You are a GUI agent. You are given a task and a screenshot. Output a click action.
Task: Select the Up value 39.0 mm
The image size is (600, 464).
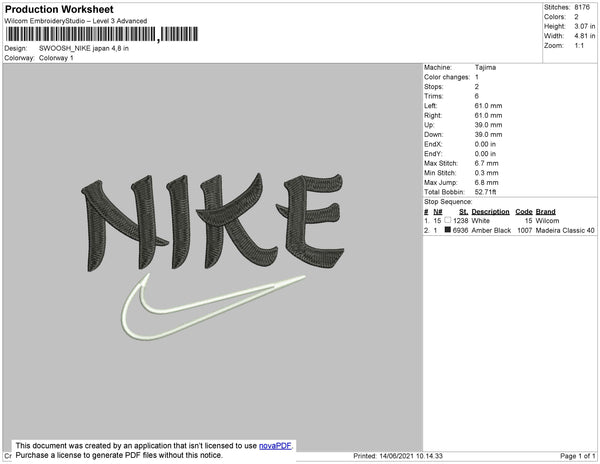tap(488, 125)
